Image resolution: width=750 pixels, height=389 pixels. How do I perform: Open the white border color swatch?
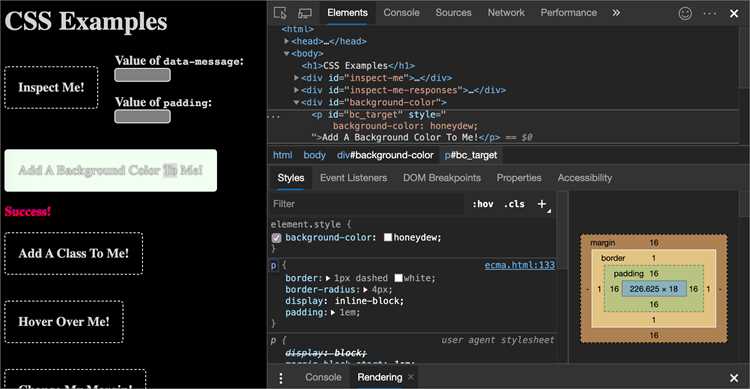tap(398, 278)
